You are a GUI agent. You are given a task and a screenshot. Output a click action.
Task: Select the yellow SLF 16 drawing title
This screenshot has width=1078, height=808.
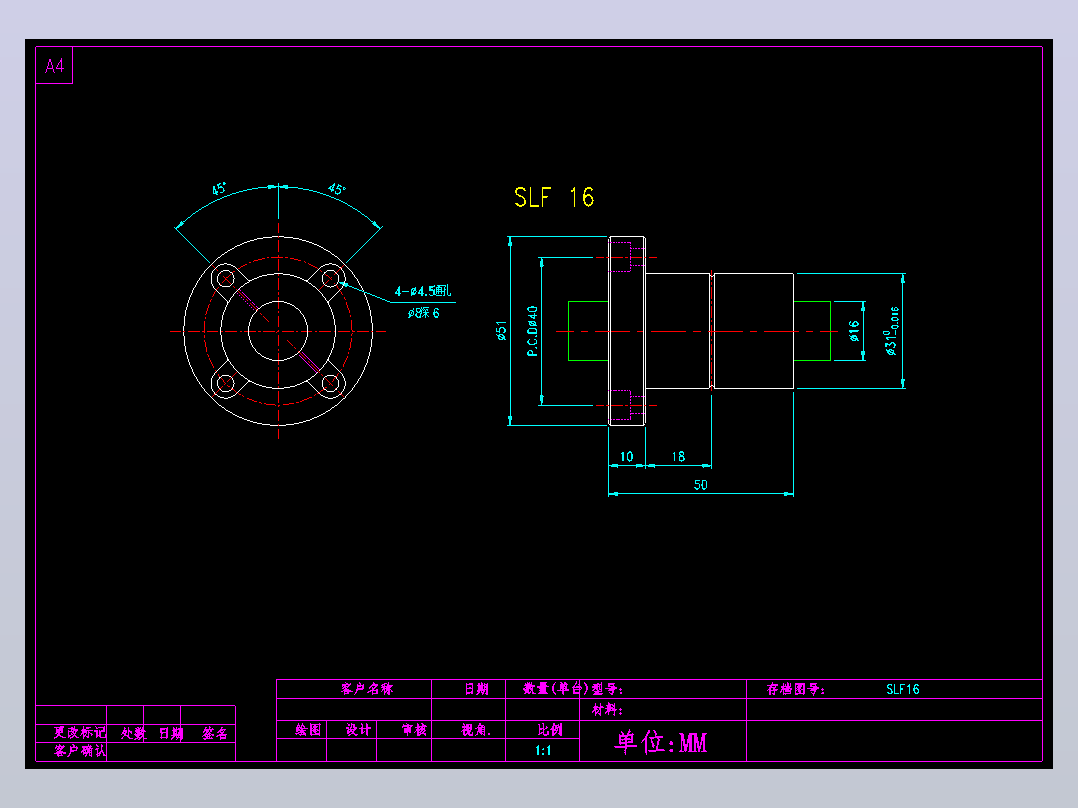click(554, 197)
